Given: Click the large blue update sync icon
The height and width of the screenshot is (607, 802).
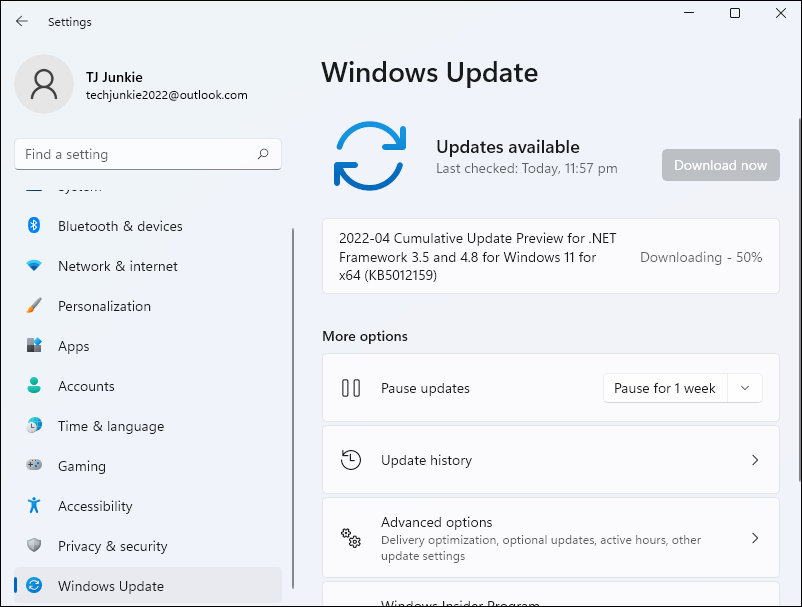Looking at the screenshot, I should [370, 156].
